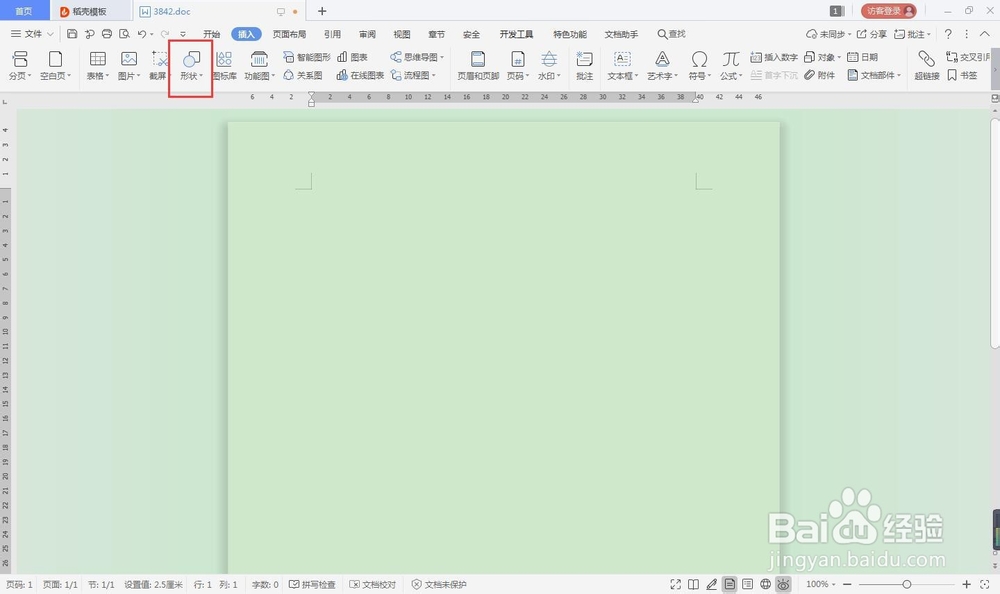
Task: Insert a Formula (公式)
Action: [x=731, y=65]
